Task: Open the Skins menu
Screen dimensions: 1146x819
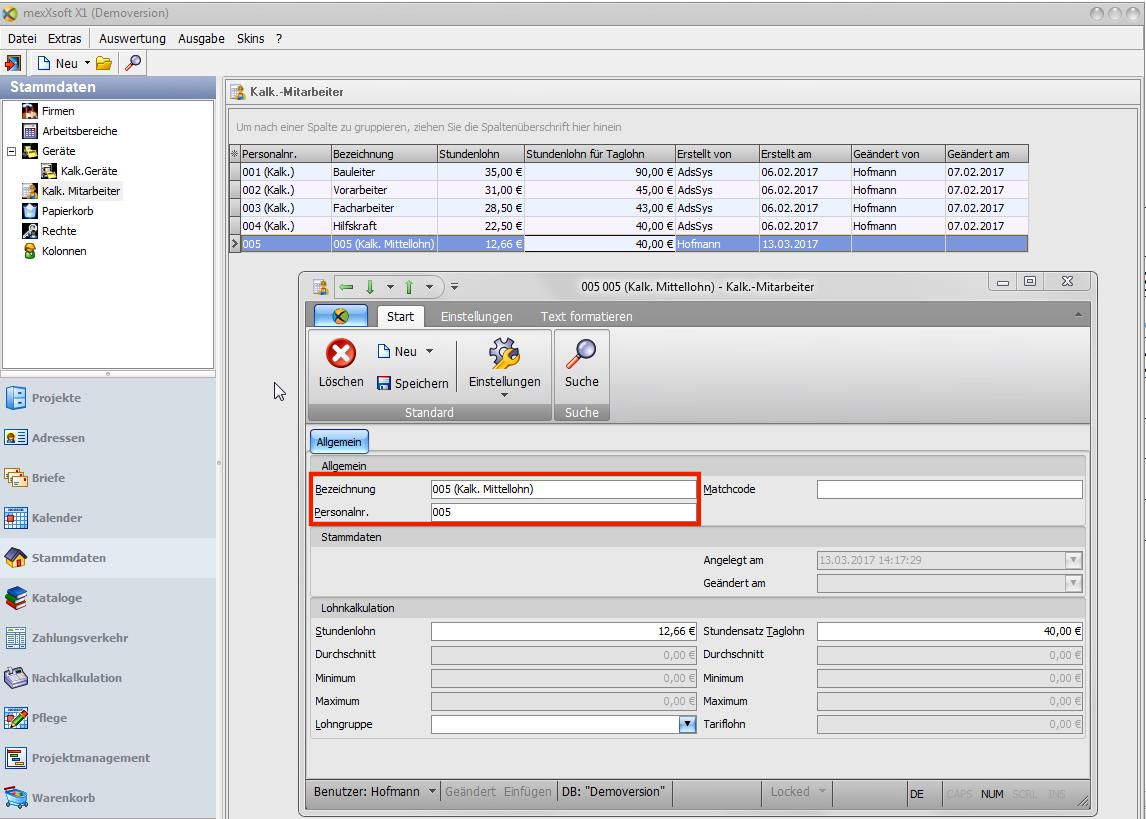Action: tap(251, 39)
